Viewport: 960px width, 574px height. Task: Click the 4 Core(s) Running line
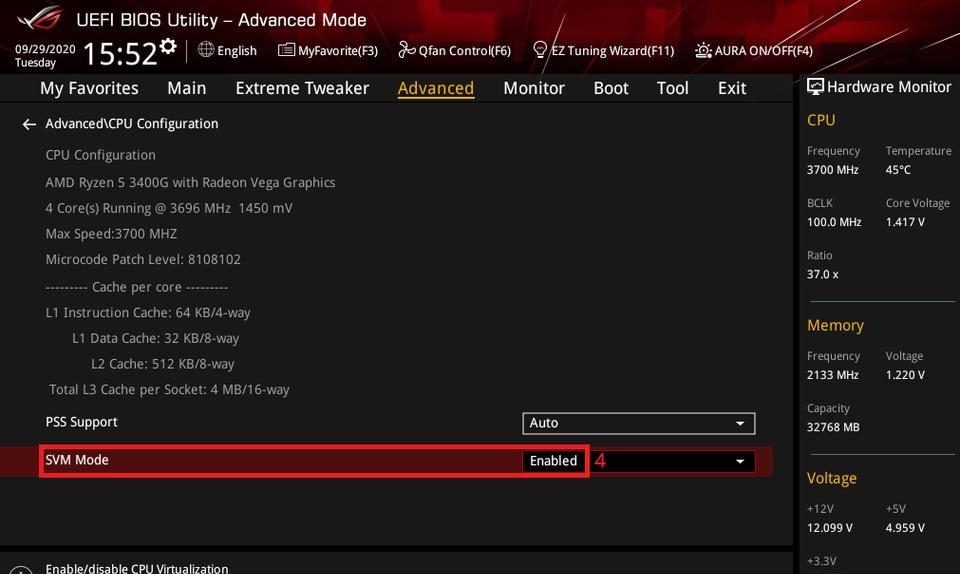coord(169,208)
